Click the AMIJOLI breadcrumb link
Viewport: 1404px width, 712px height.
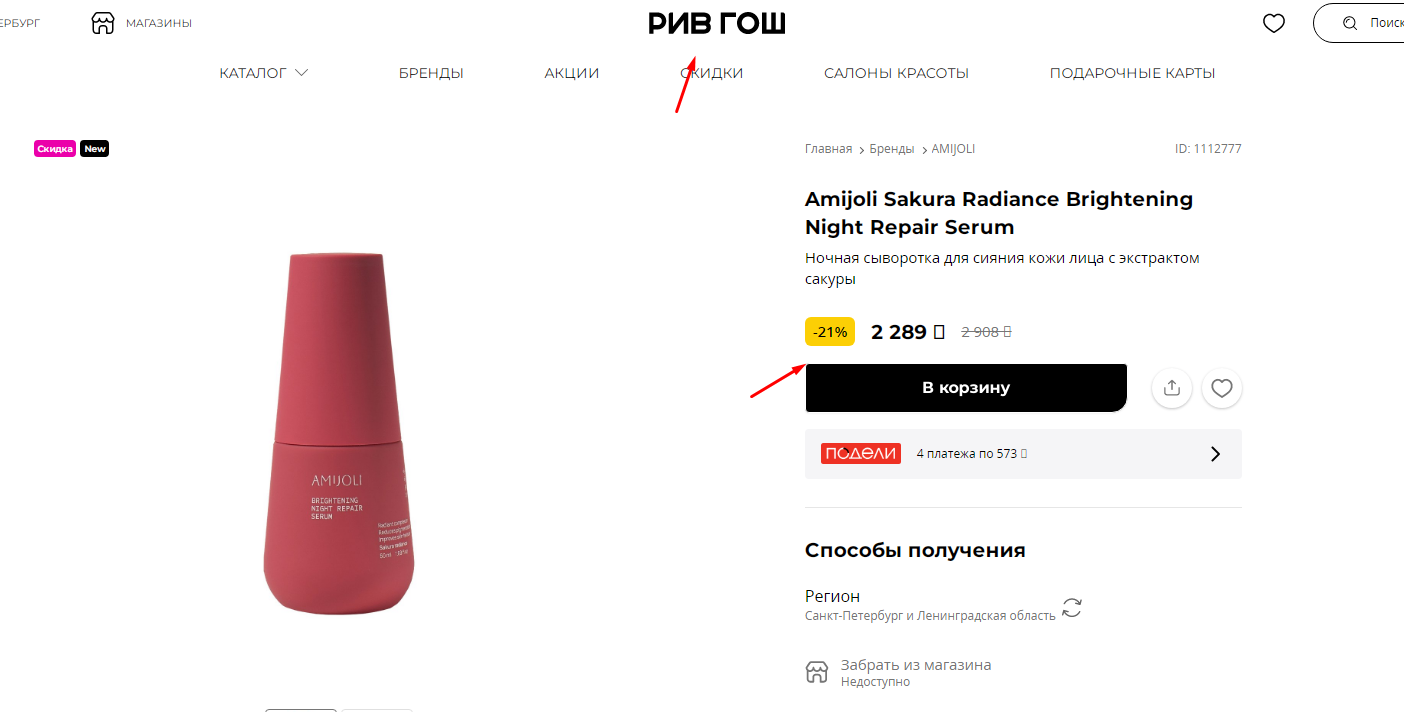pos(953,149)
